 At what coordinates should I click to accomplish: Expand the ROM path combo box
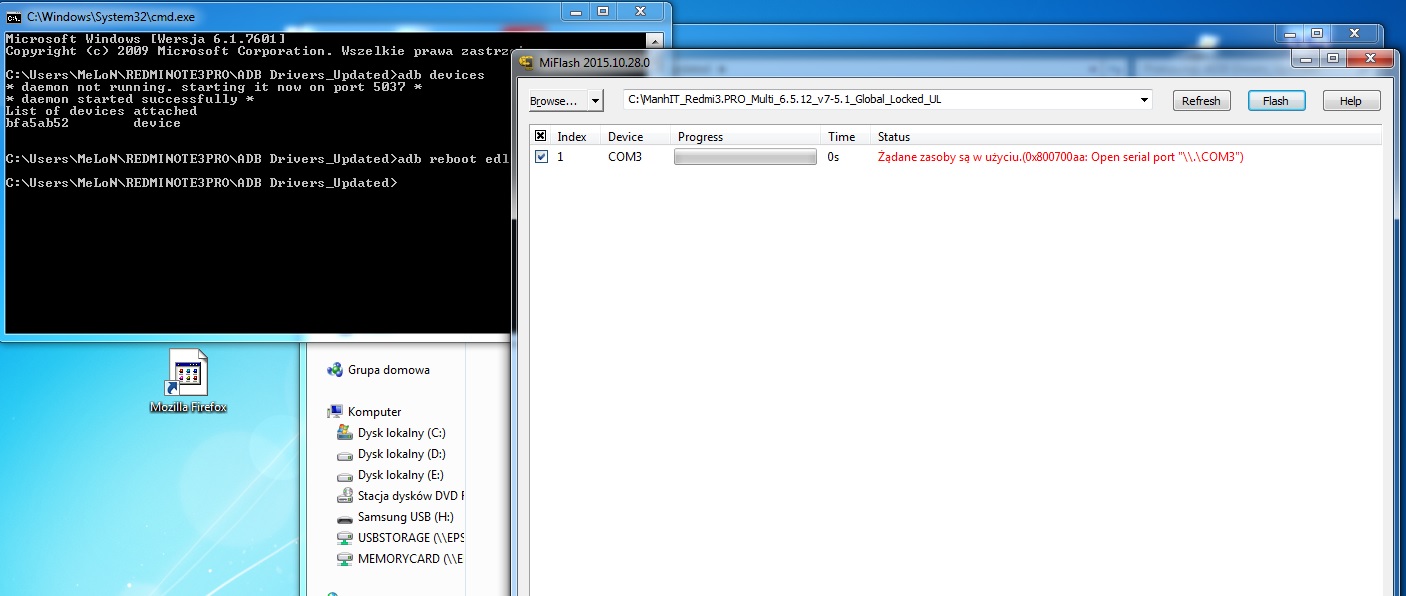1144,100
